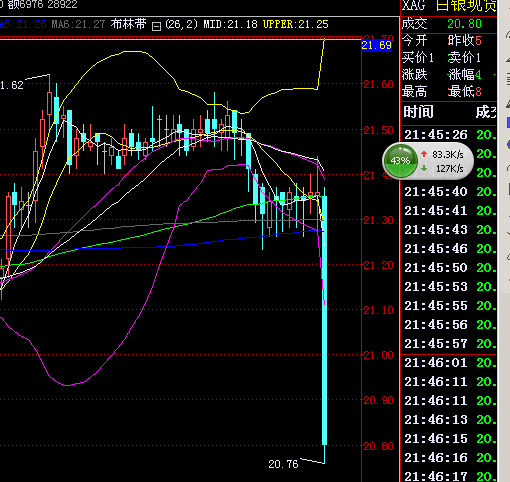Click the 21.00 price axis label

(x=378, y=355)
